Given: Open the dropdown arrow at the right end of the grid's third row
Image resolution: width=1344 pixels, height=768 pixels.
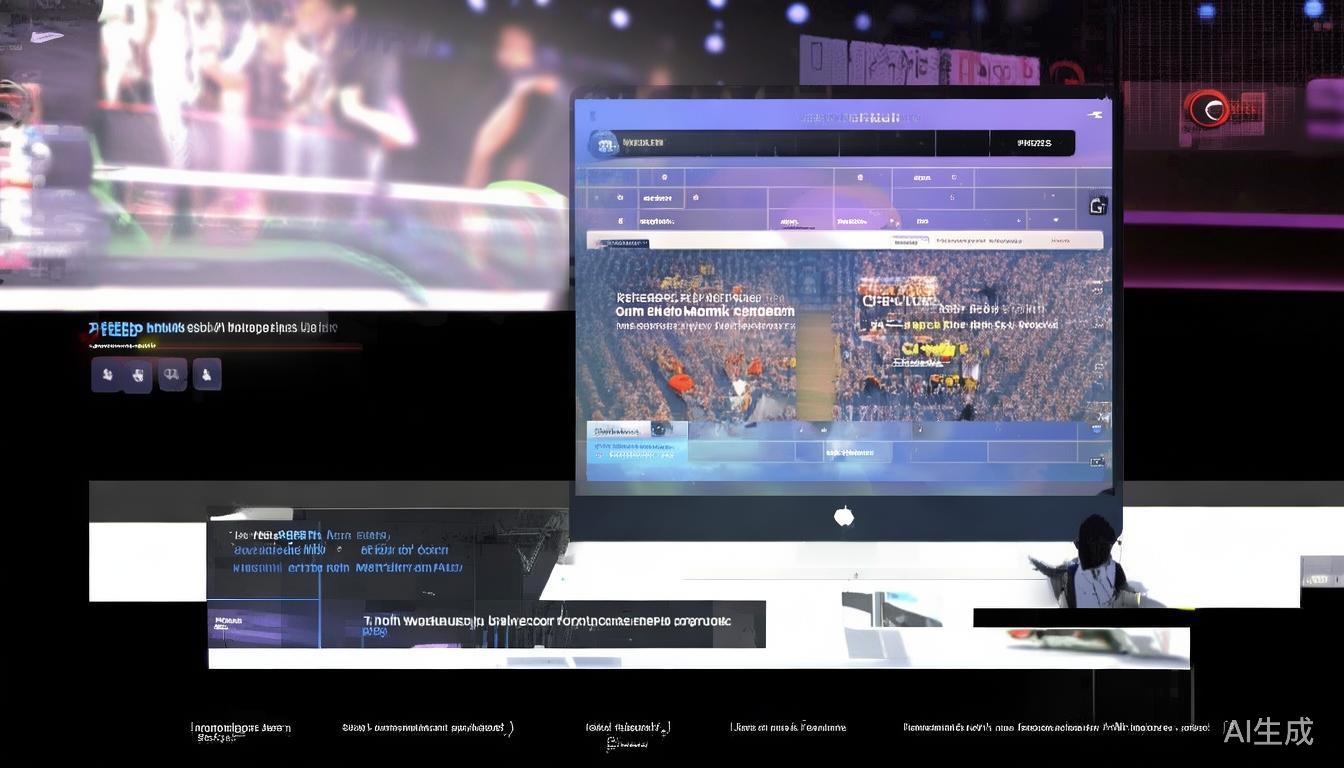Looking at the screenshot, I should (1056, 220).
